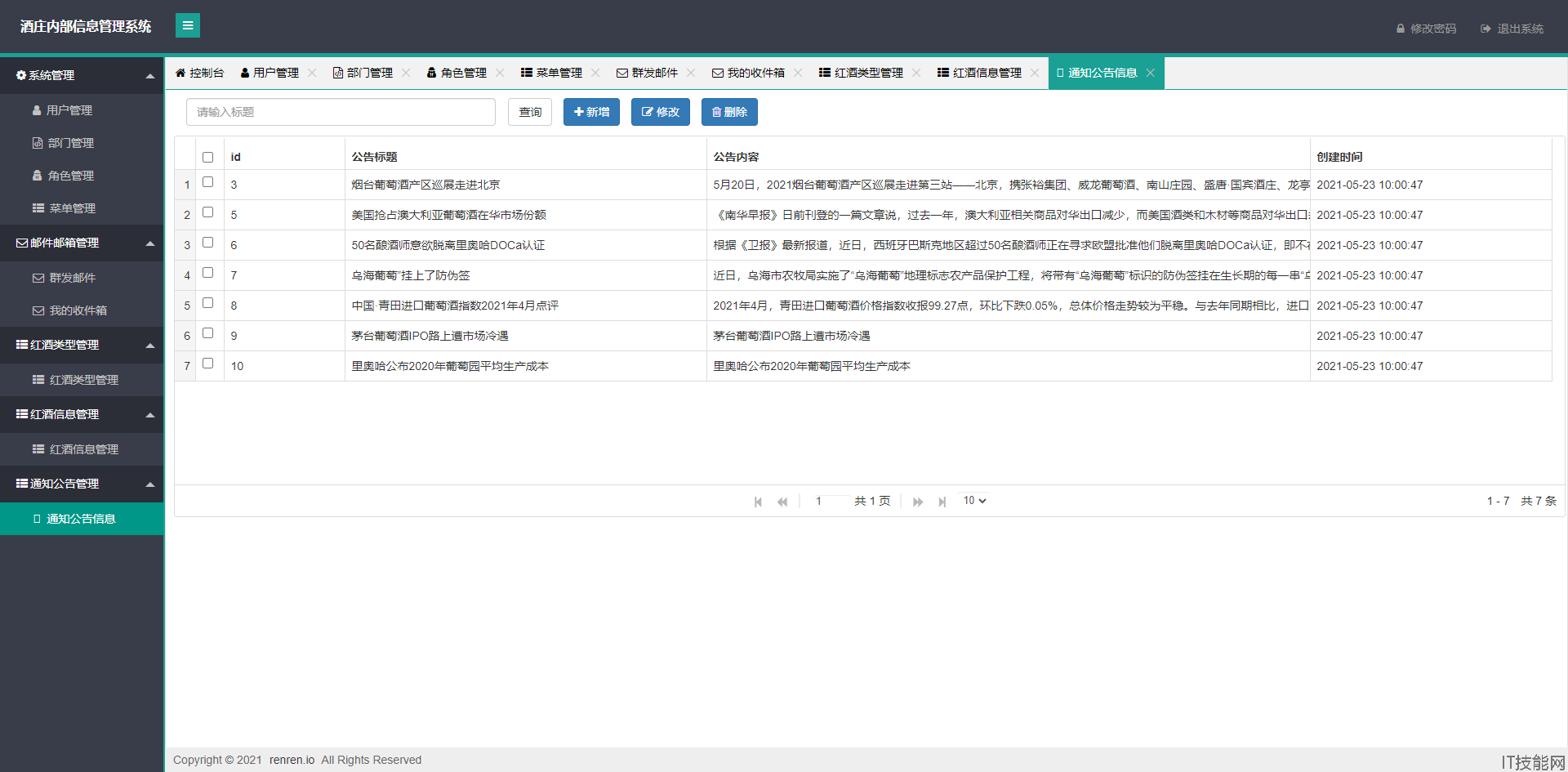The height and width of the screenshot is (772, 1568).
Task: Collapse the 红酒信息管理 sidebar group arrow
Action: (150, 415)
